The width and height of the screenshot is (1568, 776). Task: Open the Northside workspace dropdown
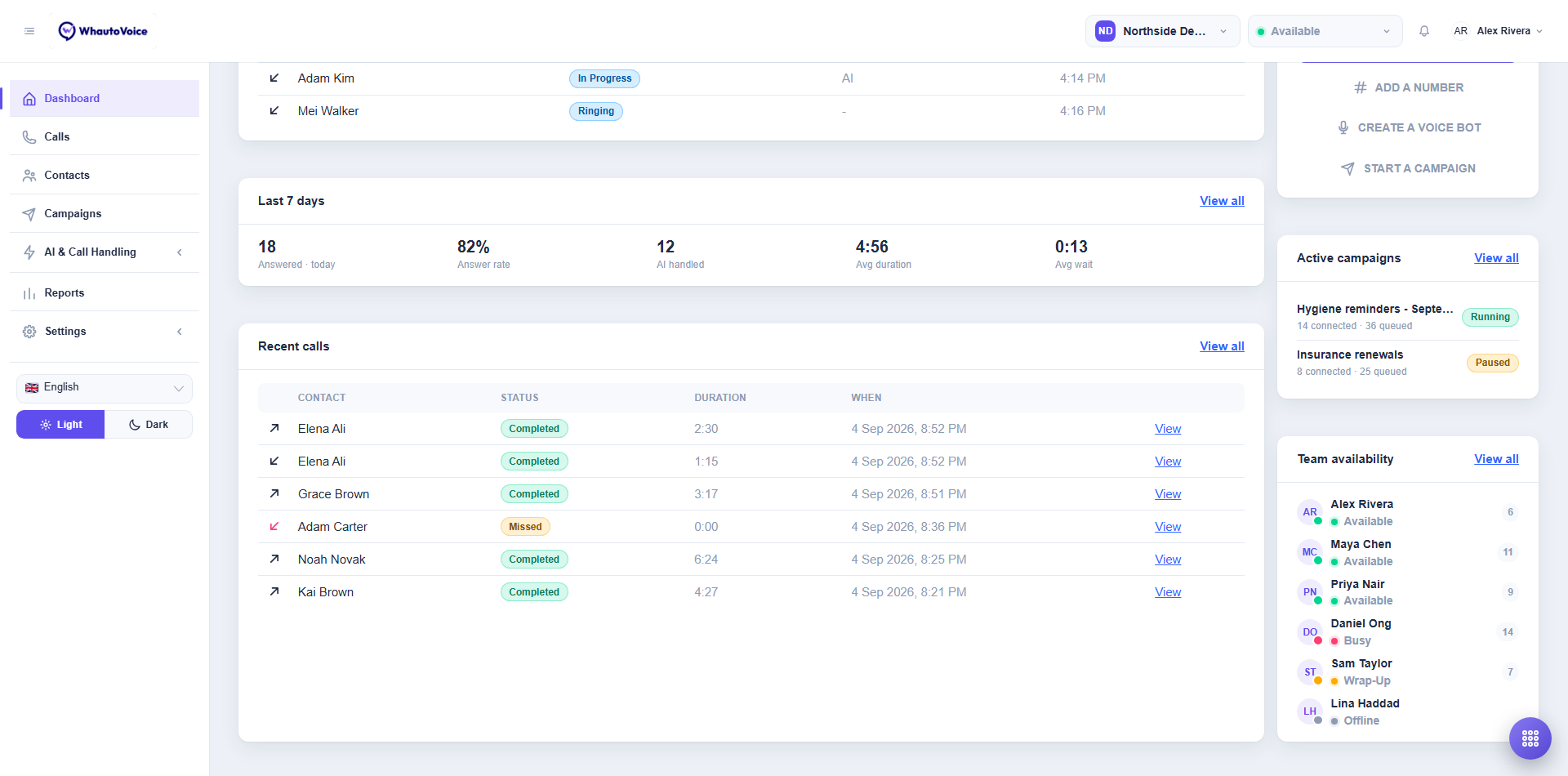[1162, 31]
